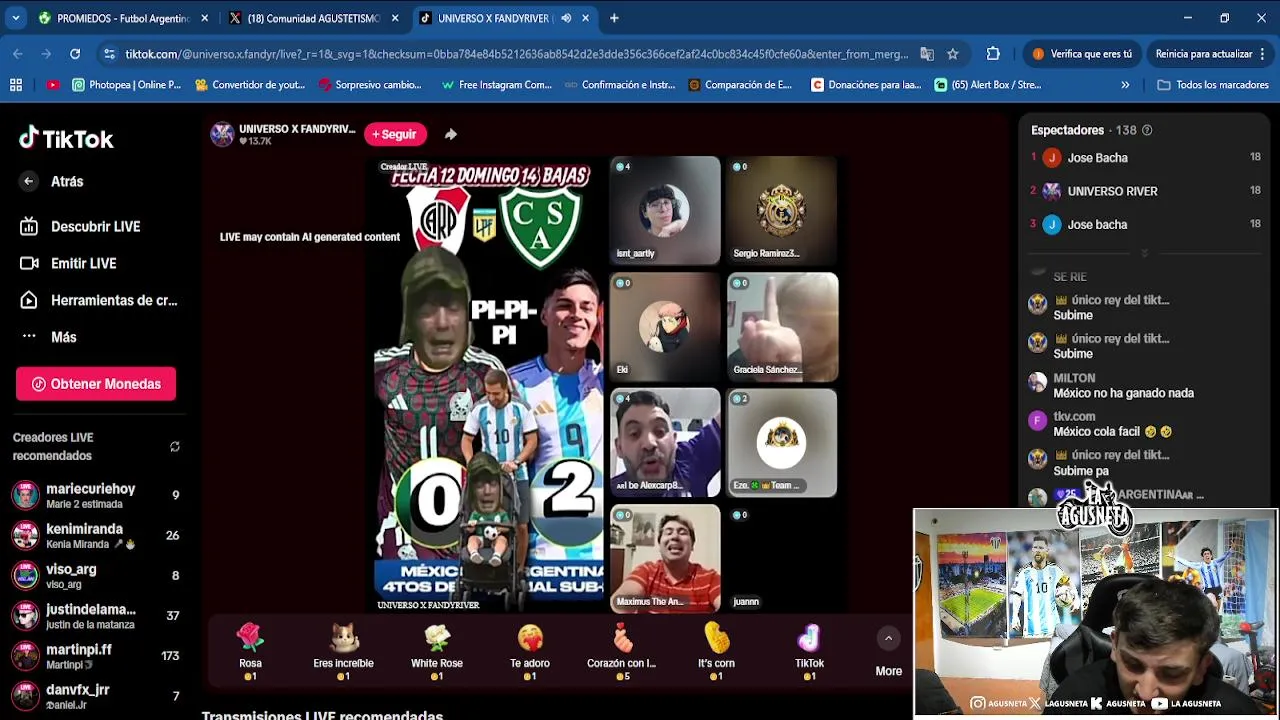Mute the TikTok tab audio icon

(x=566, y=18)
